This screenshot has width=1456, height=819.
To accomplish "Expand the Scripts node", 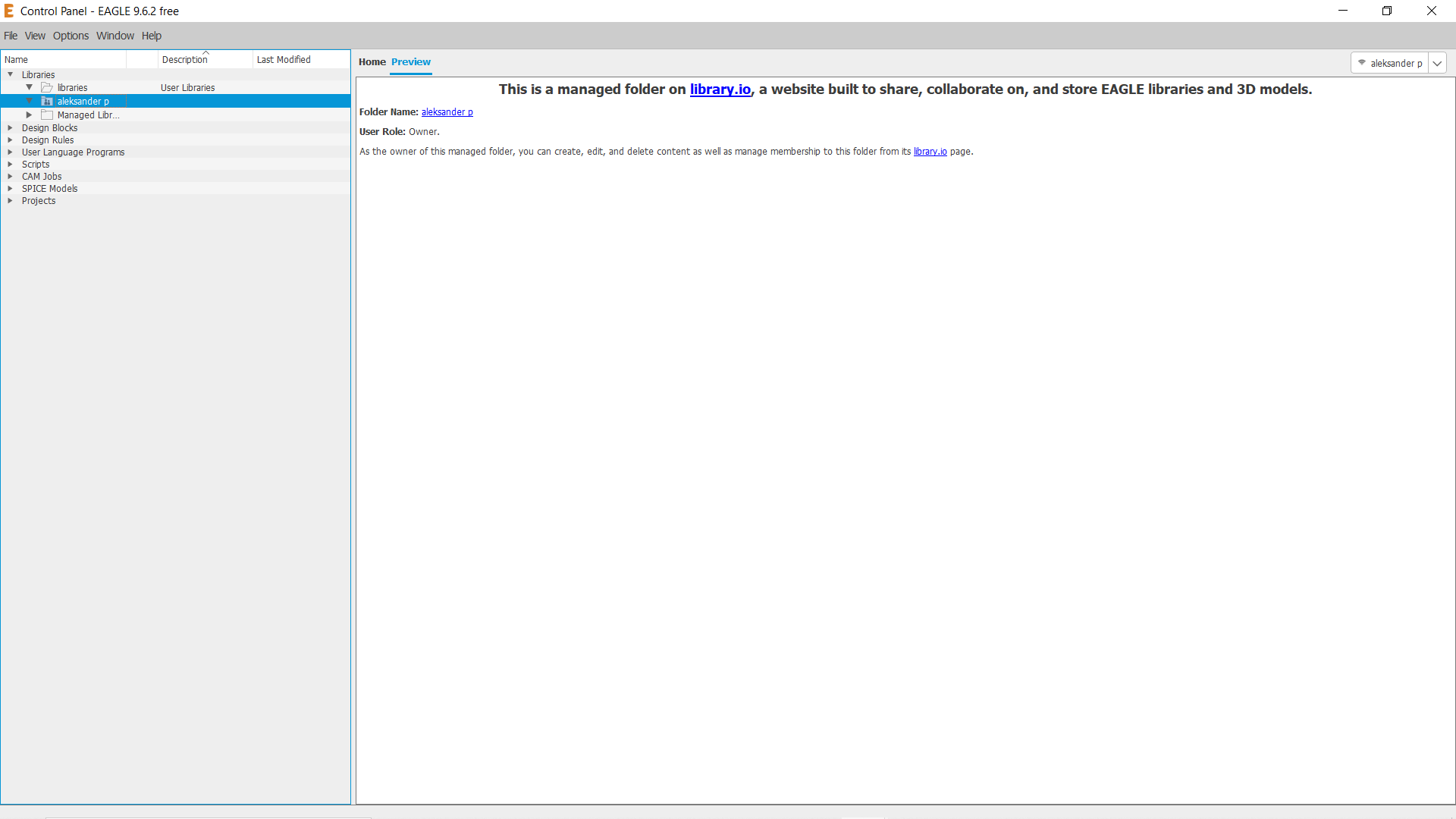I will (11, 165).
